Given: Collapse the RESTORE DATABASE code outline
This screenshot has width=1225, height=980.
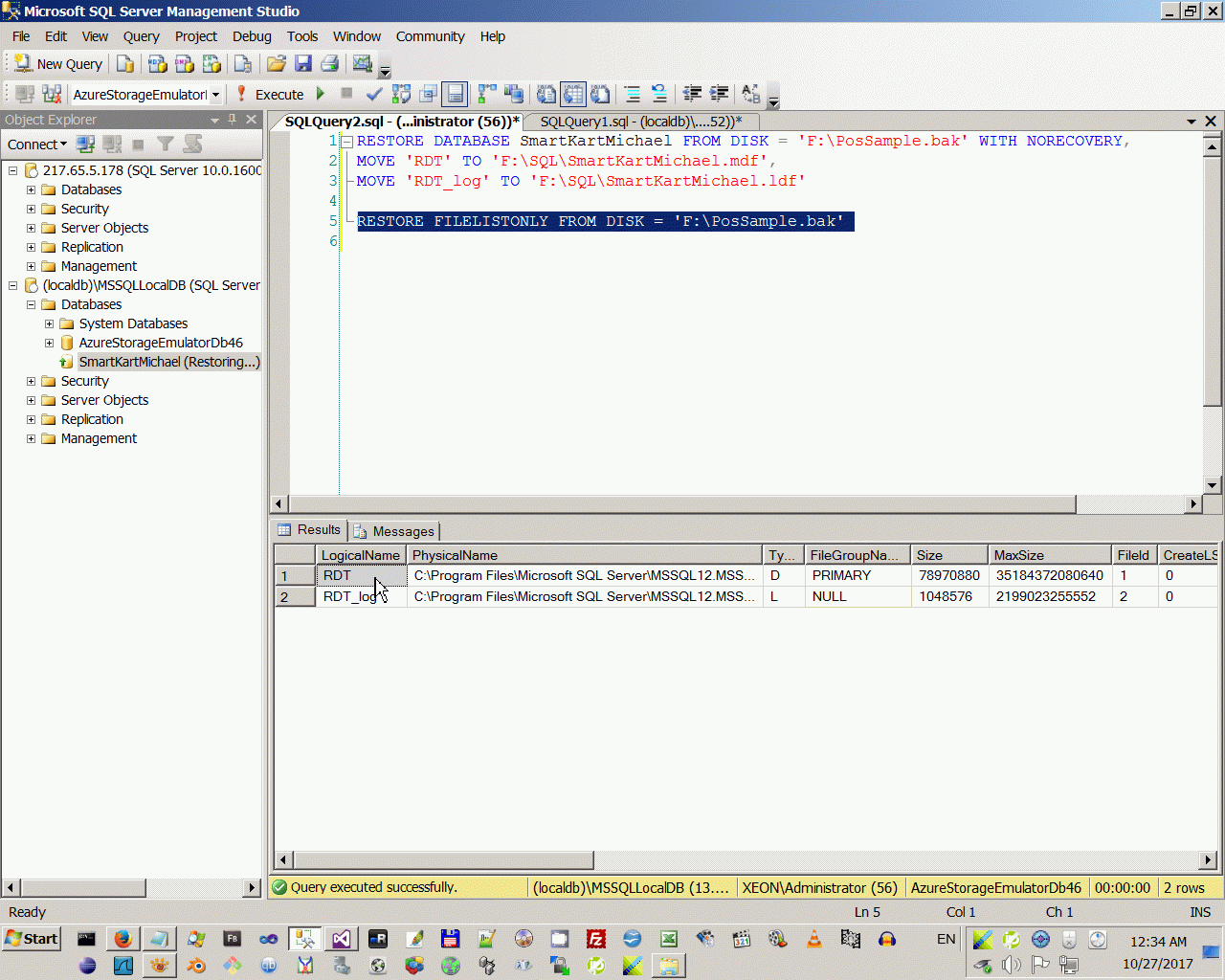Looking at the screenshot, I should pos(347,142).
